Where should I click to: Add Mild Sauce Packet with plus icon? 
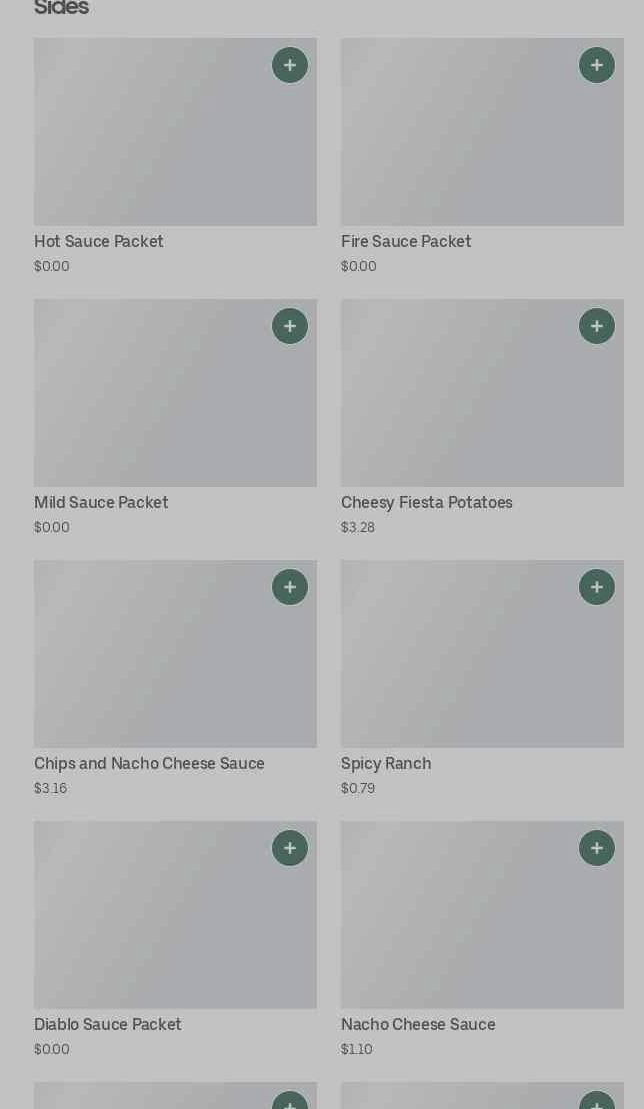290,326
